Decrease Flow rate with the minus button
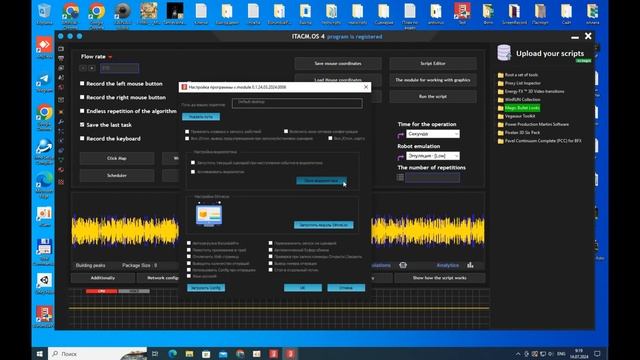 (x=83, y=68)
